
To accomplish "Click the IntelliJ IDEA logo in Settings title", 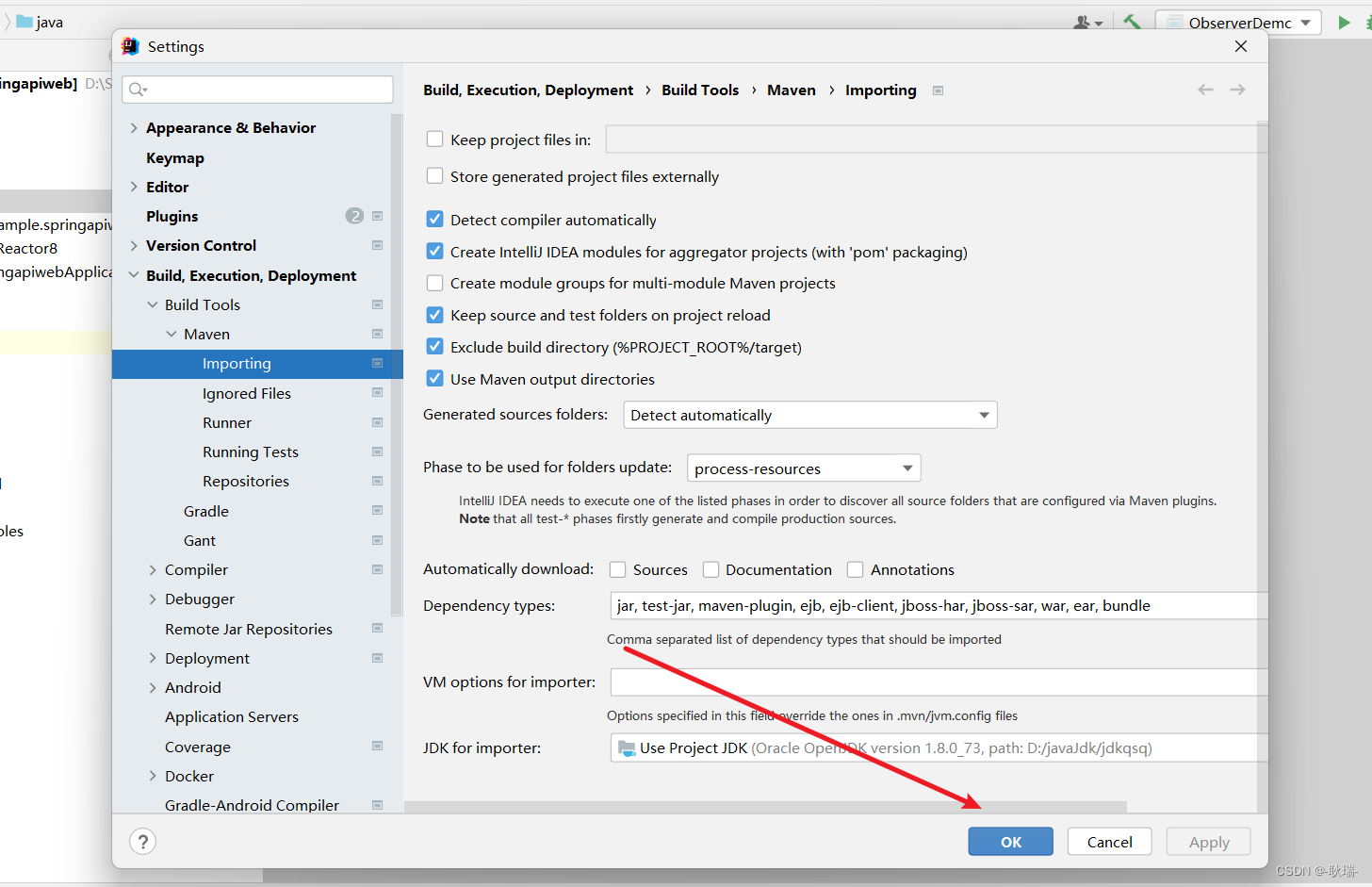I will click(x=130, y=46).
